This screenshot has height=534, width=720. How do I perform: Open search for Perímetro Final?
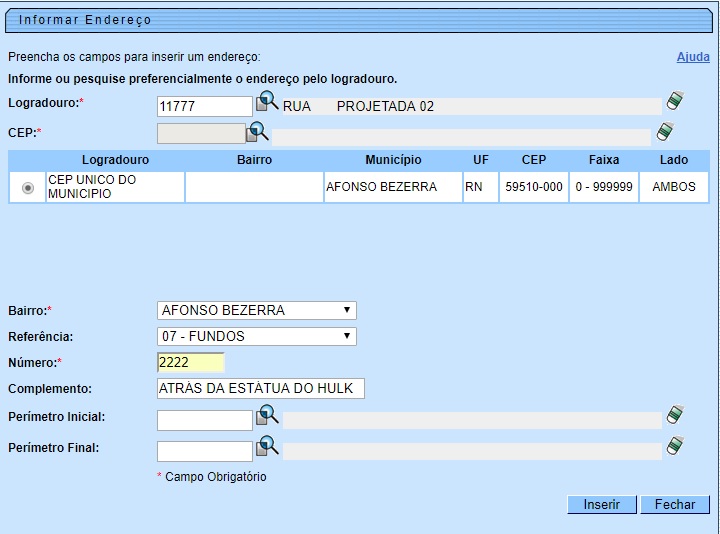click(267, 446)
